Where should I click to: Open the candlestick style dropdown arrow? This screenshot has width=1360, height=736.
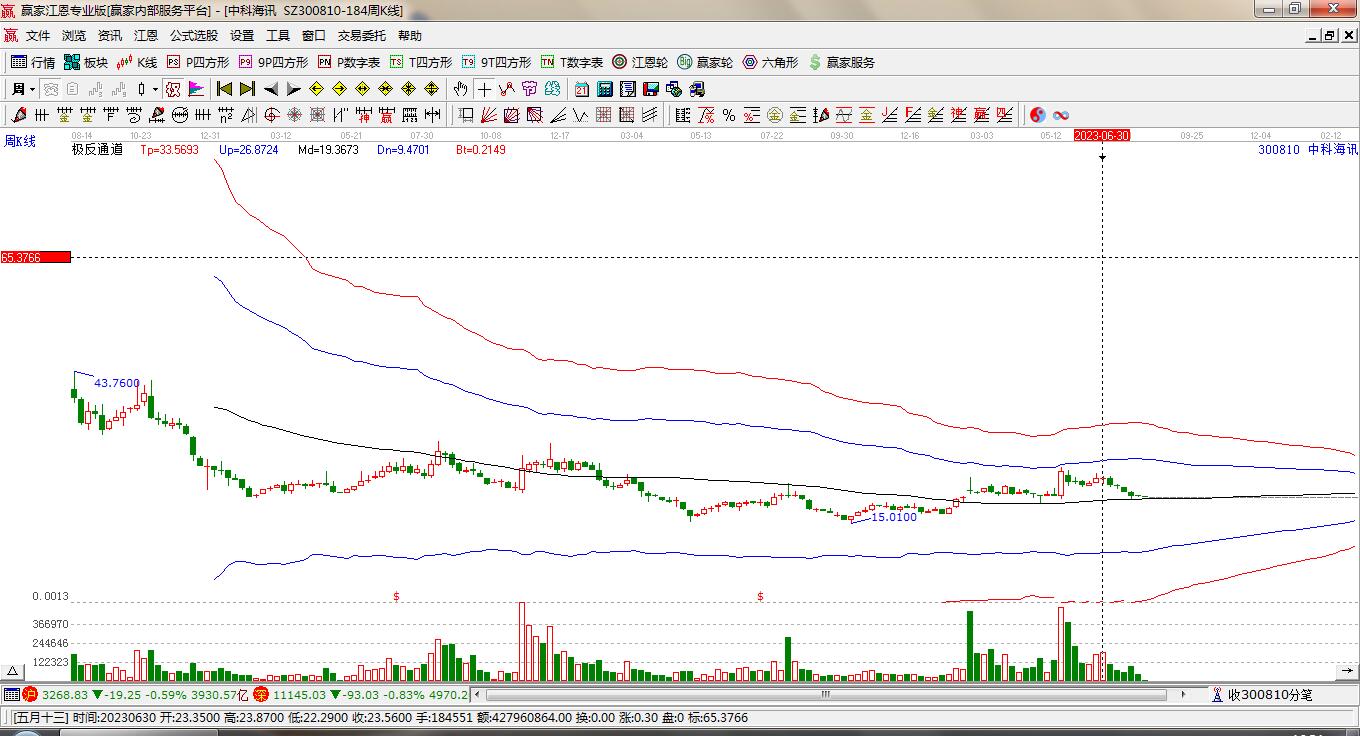[x=155, y=89]
